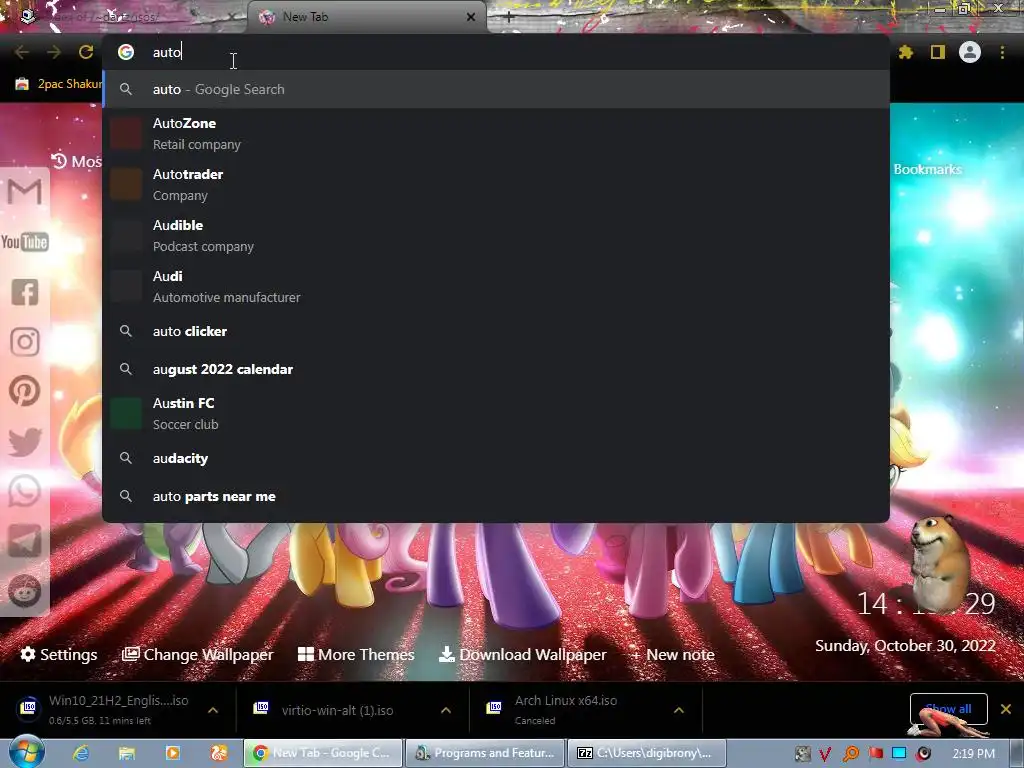Viewport: 1024px width, 768px height.
Task: Select the 'auto clicker' suggestion
Action: coord(496,331)
